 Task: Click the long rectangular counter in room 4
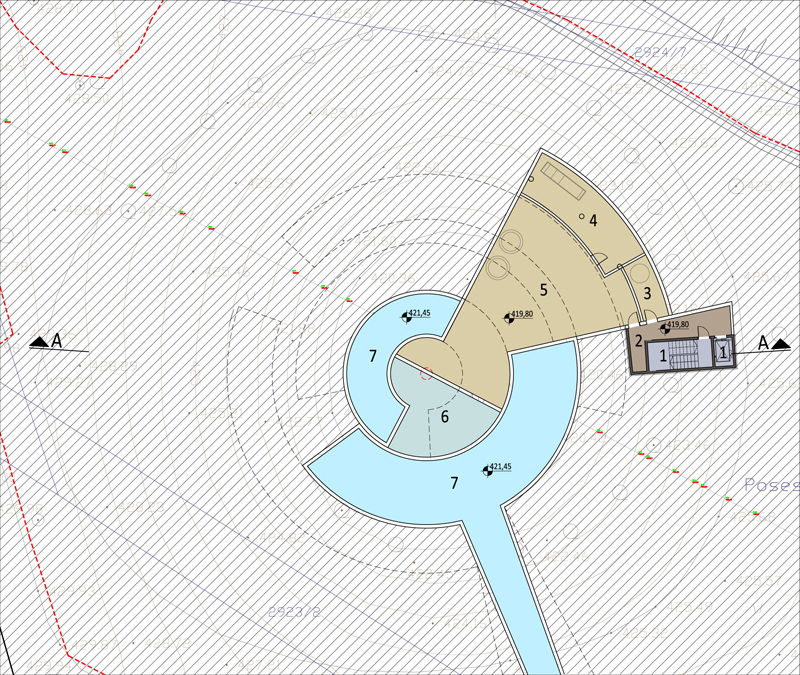(x=564, y=181)
